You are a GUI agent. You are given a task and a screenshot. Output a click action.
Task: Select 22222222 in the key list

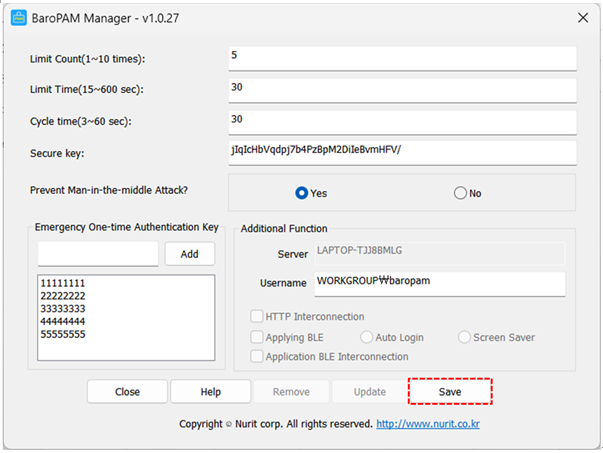coord(63,296)
